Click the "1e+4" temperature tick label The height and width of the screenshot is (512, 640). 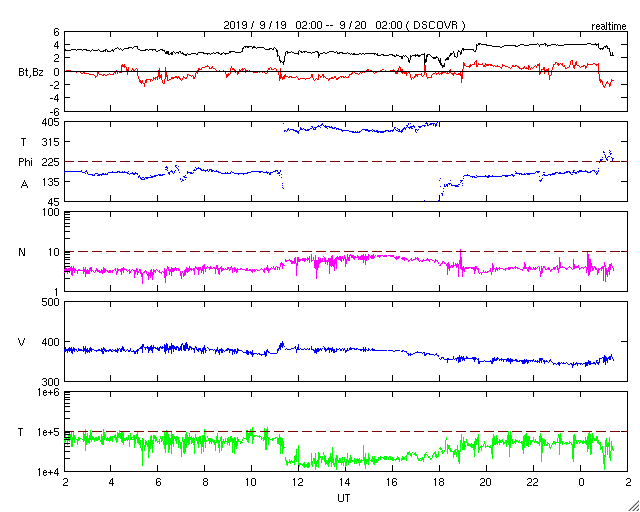coord(49,472)
